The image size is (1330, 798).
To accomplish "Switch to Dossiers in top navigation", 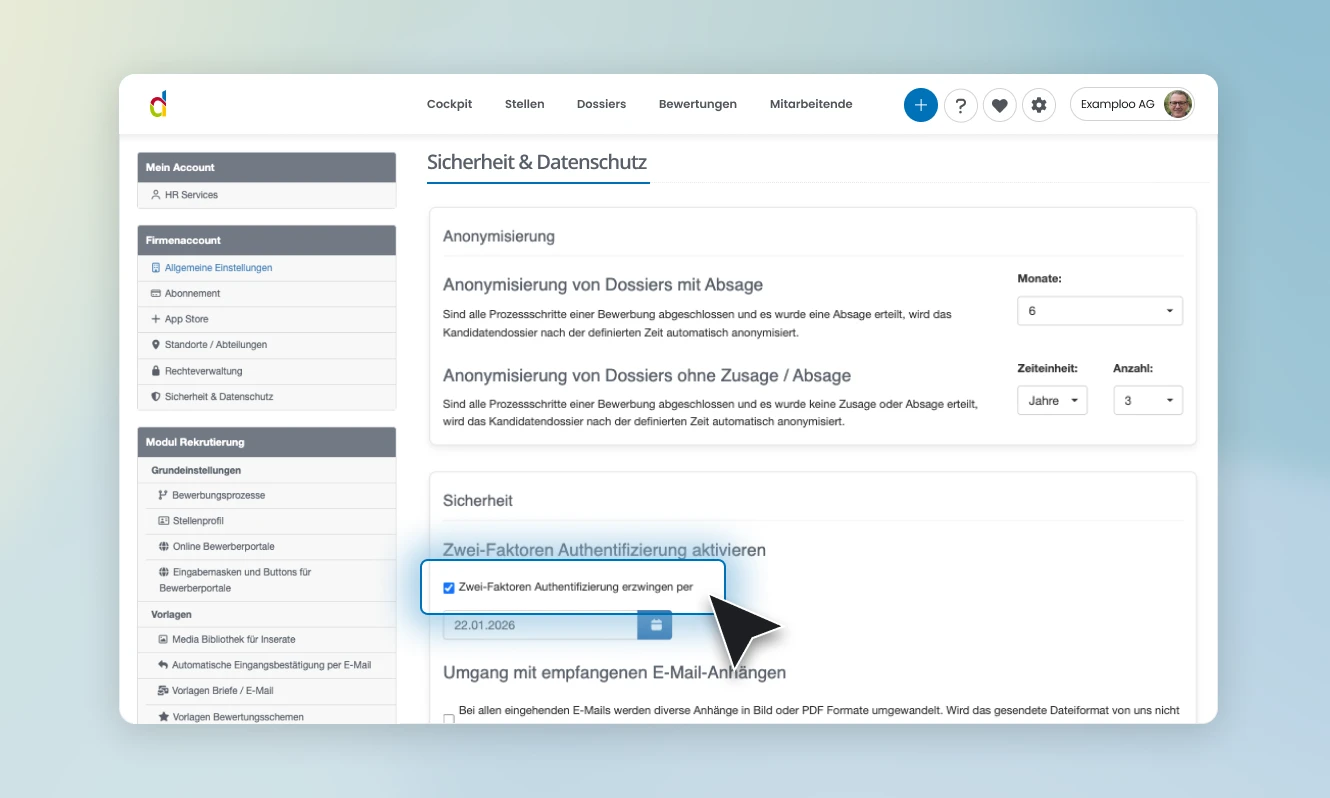I will tap(601, 104).
